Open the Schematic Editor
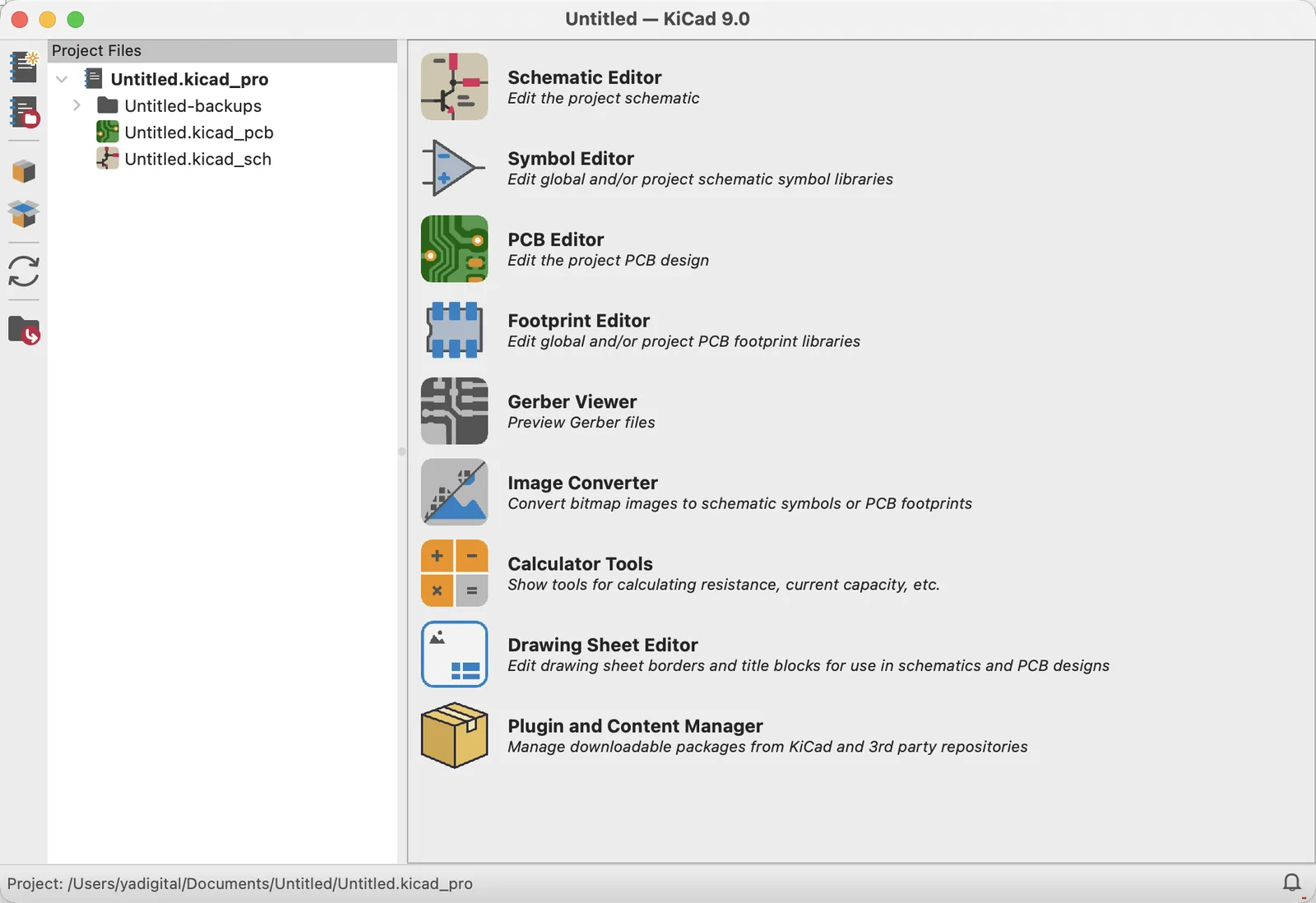1316x903 pixels. [584, 86]
